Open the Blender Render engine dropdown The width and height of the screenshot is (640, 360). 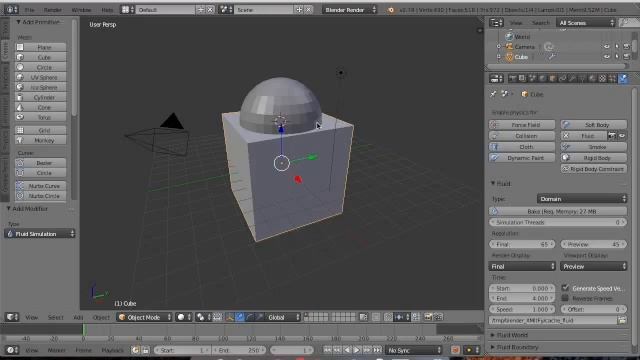[x=349, y=9]
